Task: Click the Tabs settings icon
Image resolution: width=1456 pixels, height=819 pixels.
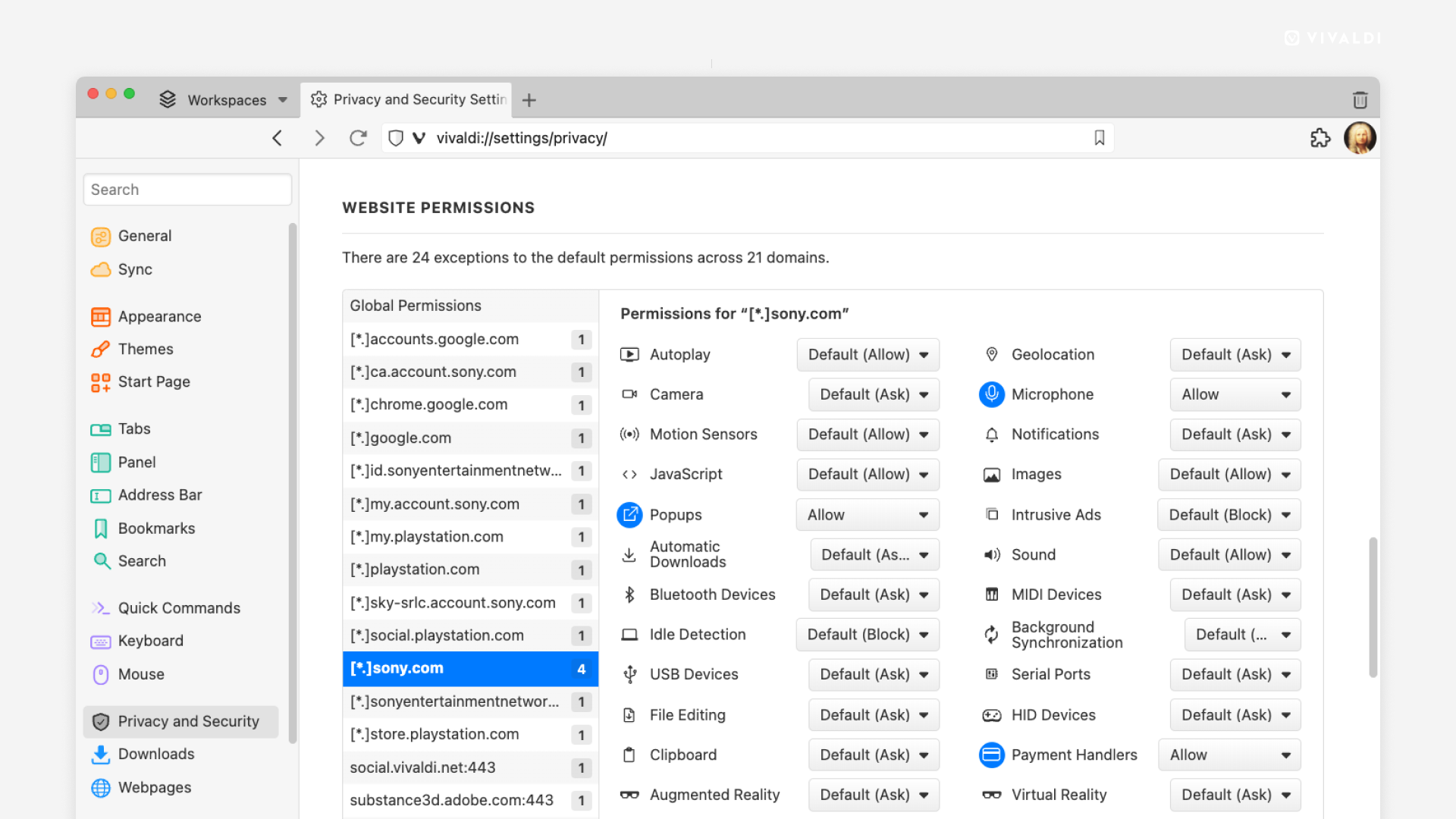Action: click(99, 429)
